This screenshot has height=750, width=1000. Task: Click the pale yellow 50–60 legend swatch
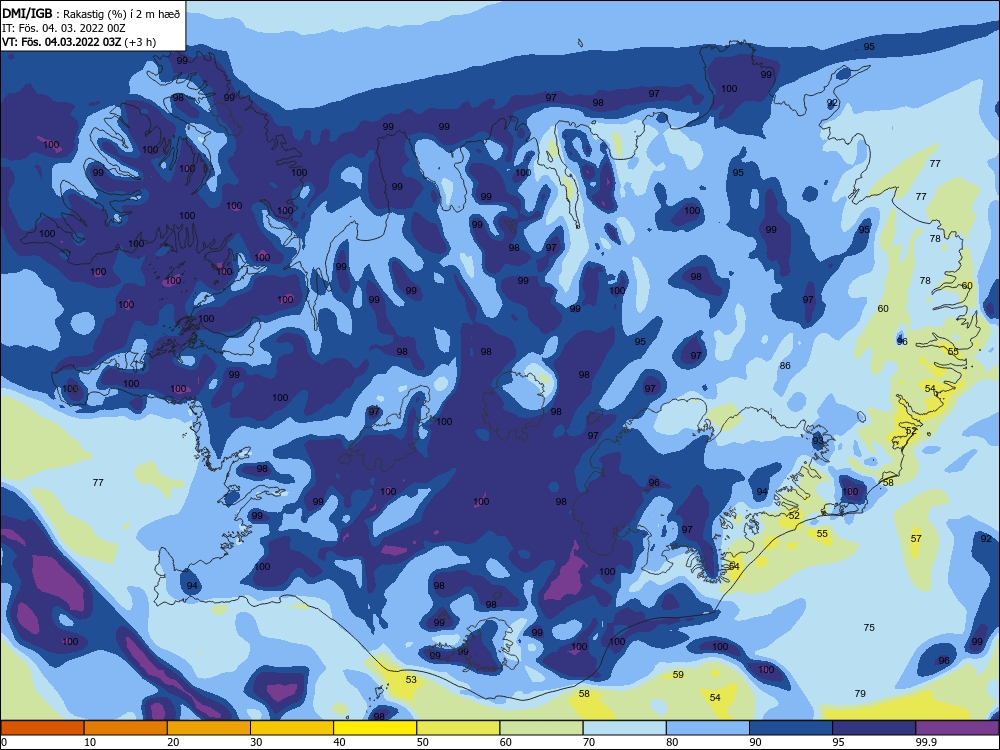[x=458, y=728]
